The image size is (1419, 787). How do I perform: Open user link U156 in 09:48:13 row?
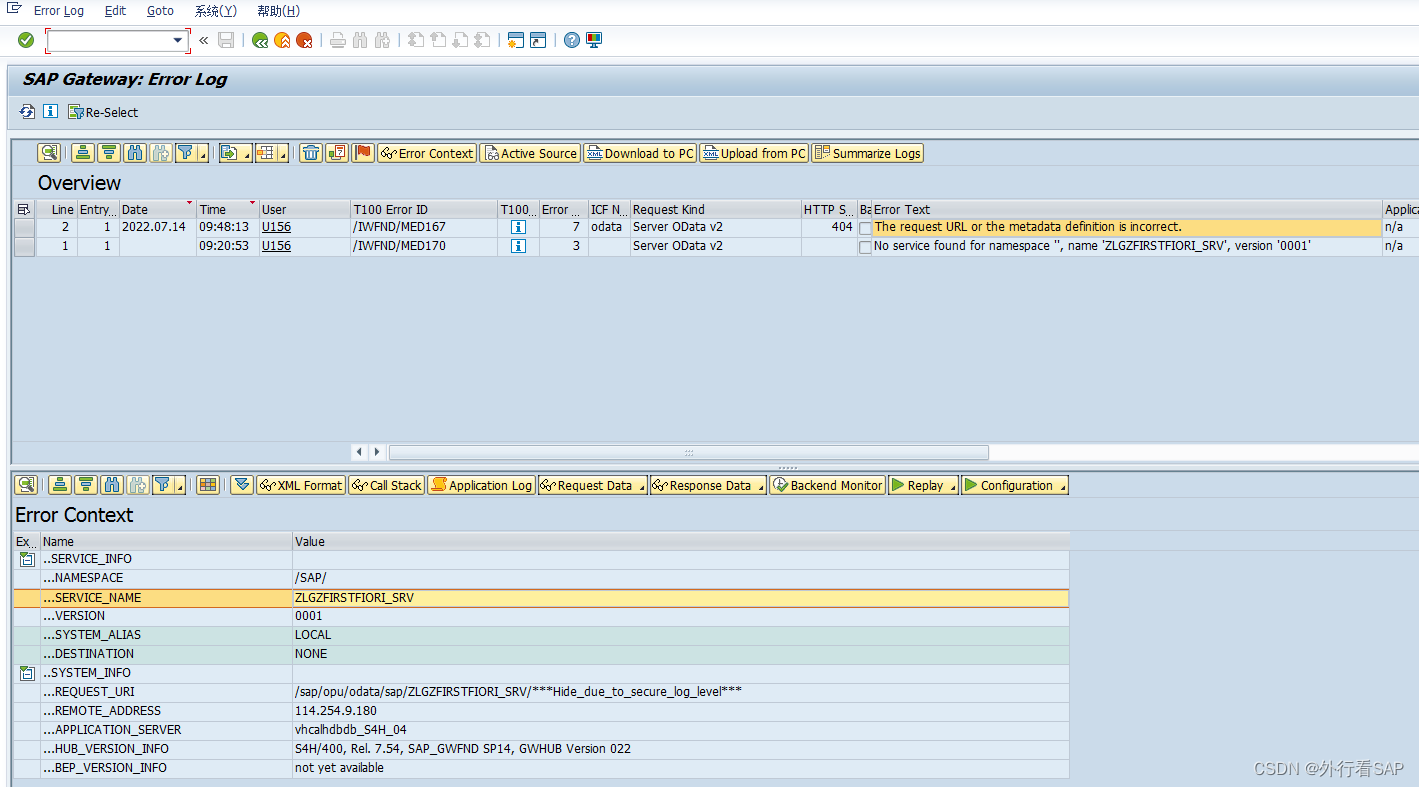[x=276, y=227]
